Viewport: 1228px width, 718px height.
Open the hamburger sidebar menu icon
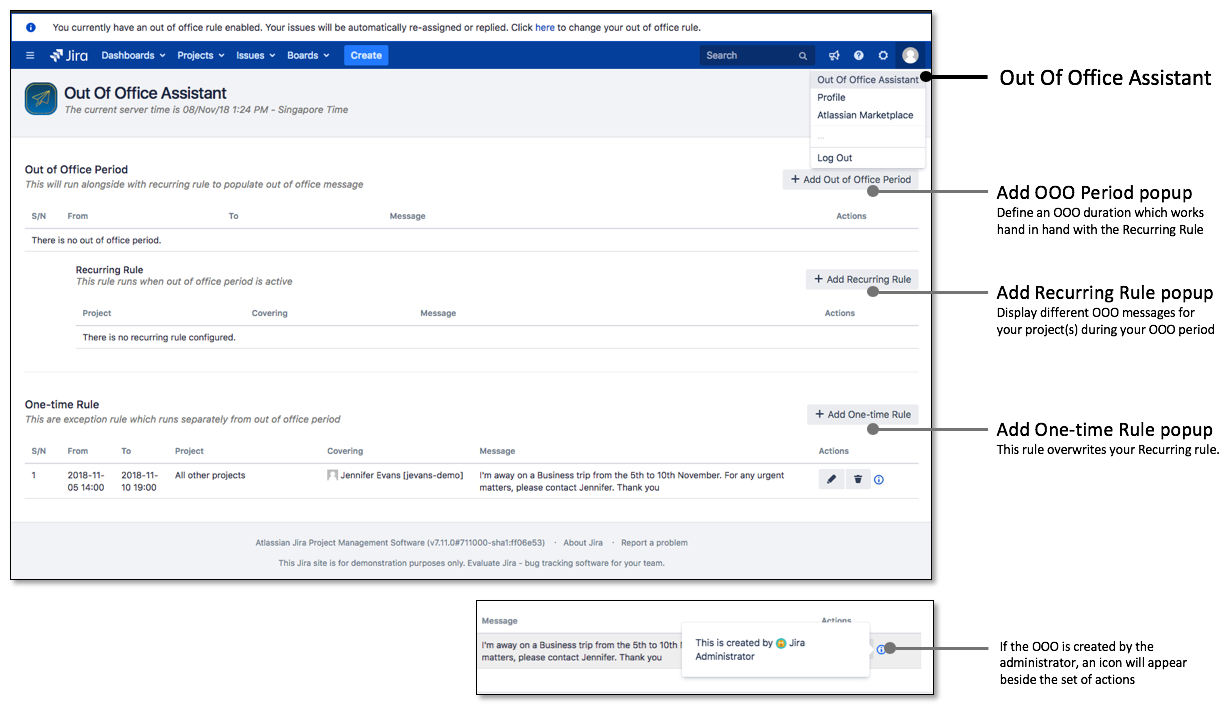click(30, 56)
